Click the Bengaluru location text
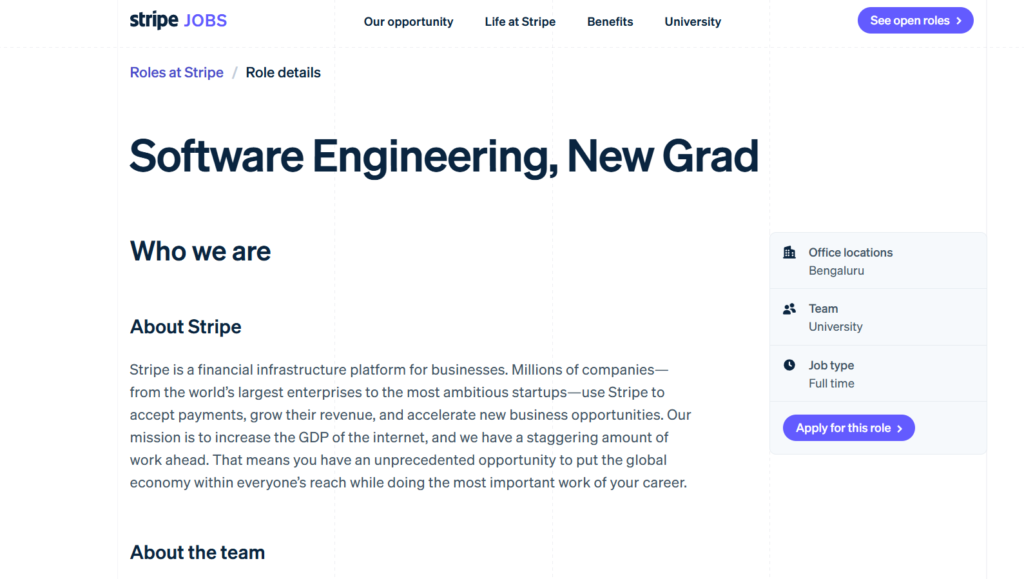The height and width of the screenshot is (579, 1024). pos(836,270)
